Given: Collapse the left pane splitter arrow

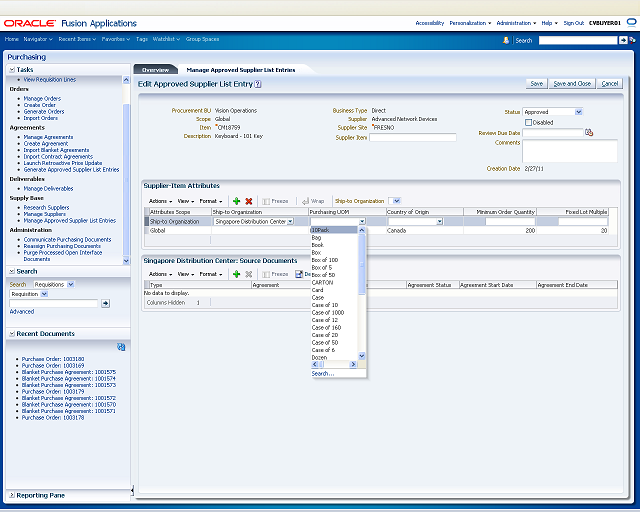Looking at the screenshot, I should pyautogui.click(x=132, y=491).
